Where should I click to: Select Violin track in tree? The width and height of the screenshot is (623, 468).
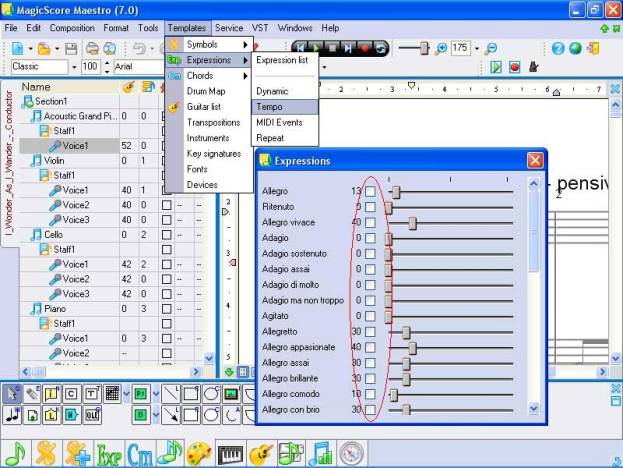54,161
